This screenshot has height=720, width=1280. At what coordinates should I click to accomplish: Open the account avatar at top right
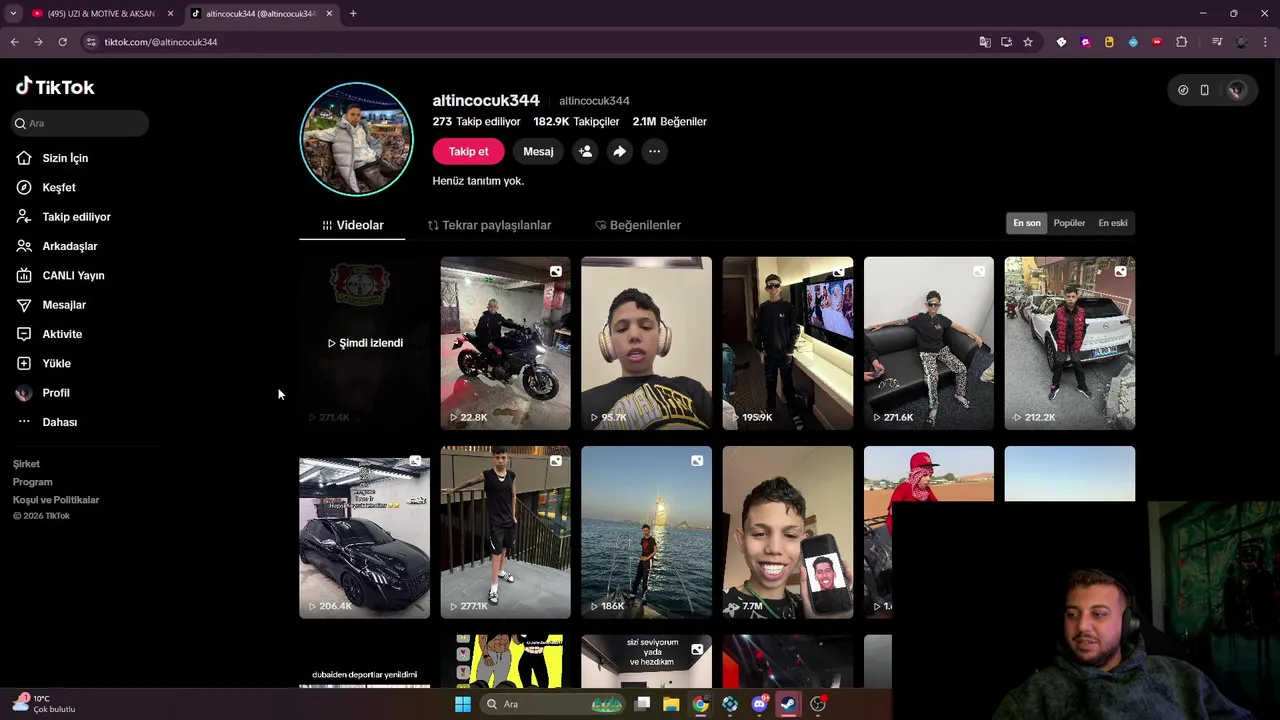click(1237, 90)
